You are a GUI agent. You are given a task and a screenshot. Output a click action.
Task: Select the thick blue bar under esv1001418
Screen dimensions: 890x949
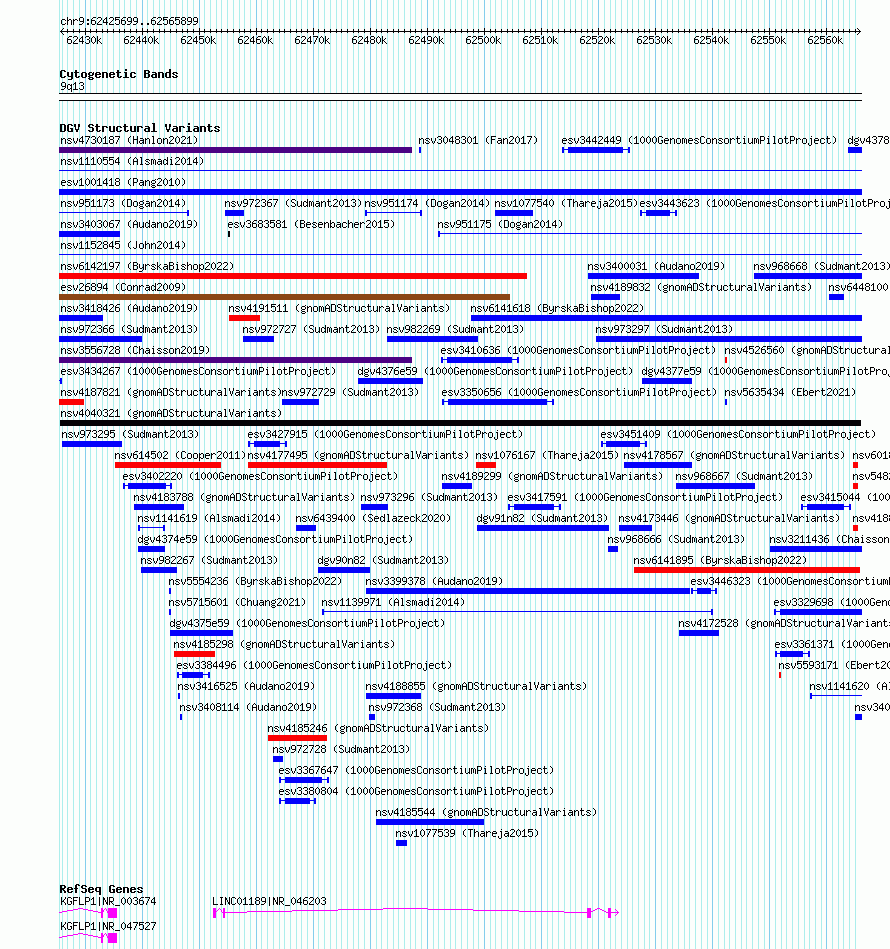pos(460,192)
